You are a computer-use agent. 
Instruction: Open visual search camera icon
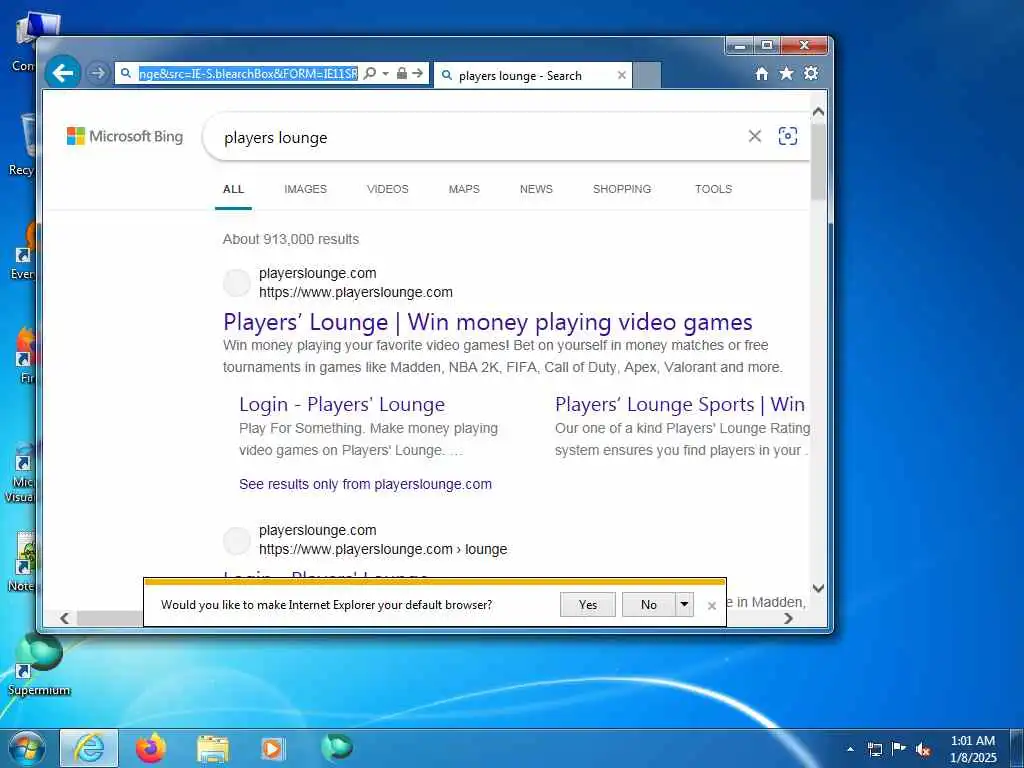[x=788, y=136]
